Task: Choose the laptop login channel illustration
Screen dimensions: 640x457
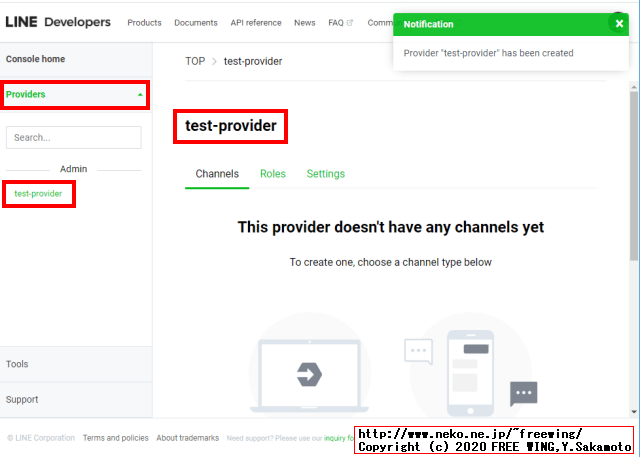Action: click(309, 364)
